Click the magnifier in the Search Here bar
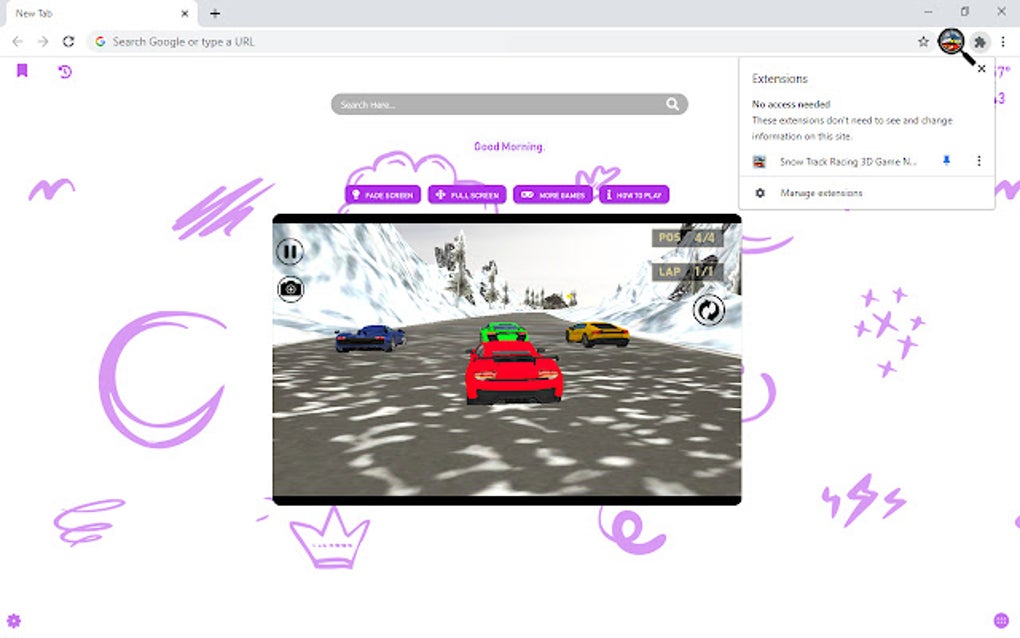The width and height of the screenshot is (1020, 638). pyautogui.click(x=673, y=104)
